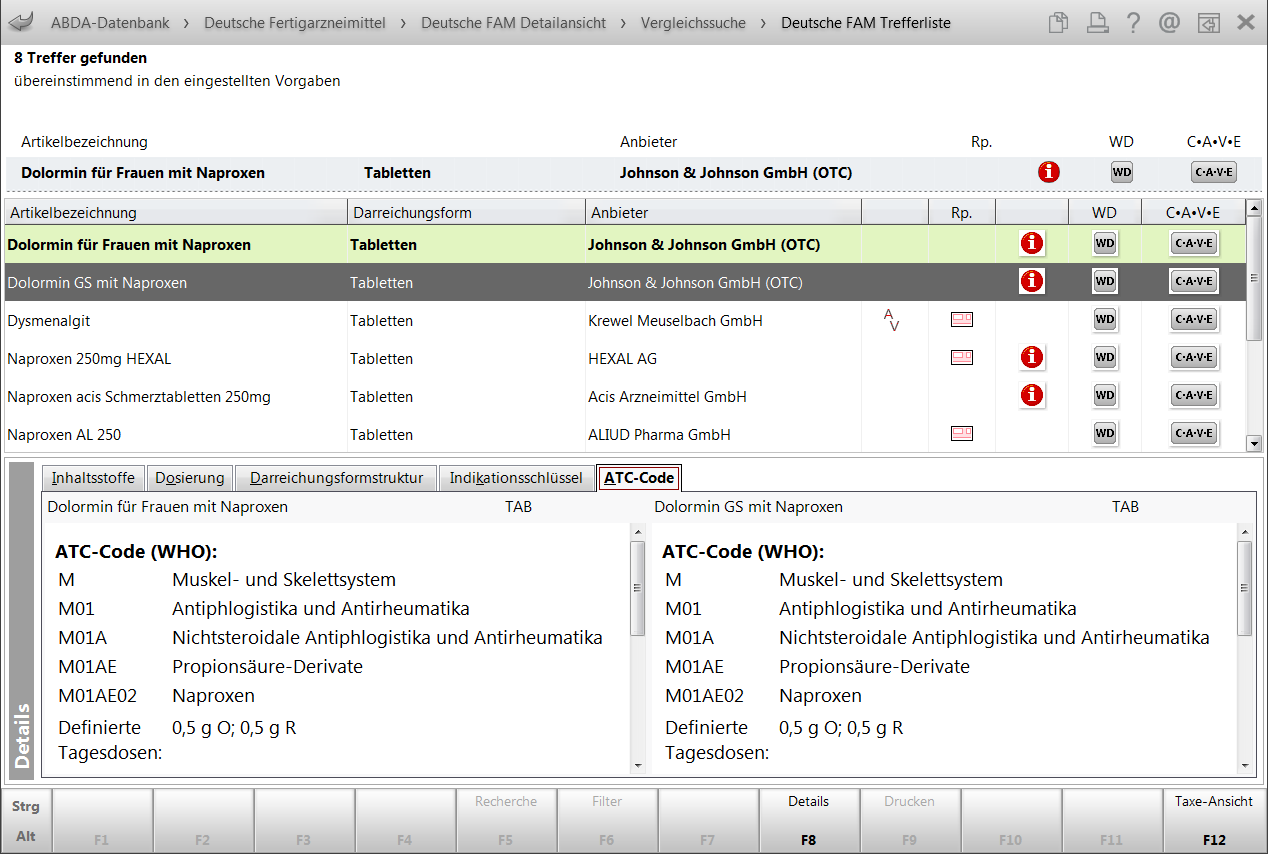Image resolution: width=1268 pixels, height=854 pixels.
Task: Click the C•A•V•E icon in the Dysmenalgit row
Action: 1194,319
